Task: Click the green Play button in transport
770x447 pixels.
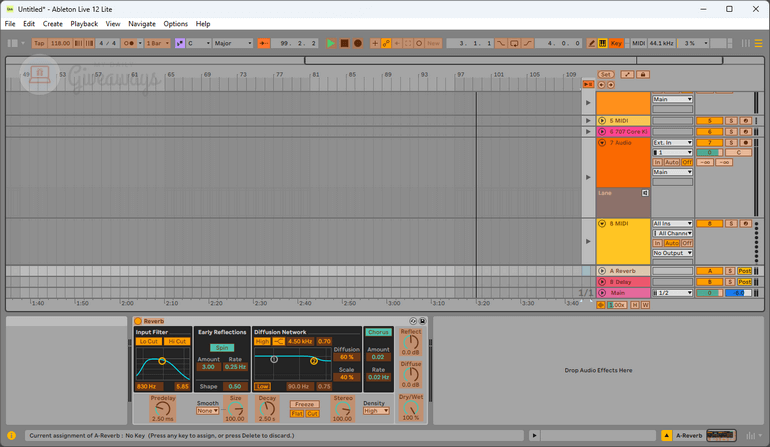Action: (x=331, y=43)
